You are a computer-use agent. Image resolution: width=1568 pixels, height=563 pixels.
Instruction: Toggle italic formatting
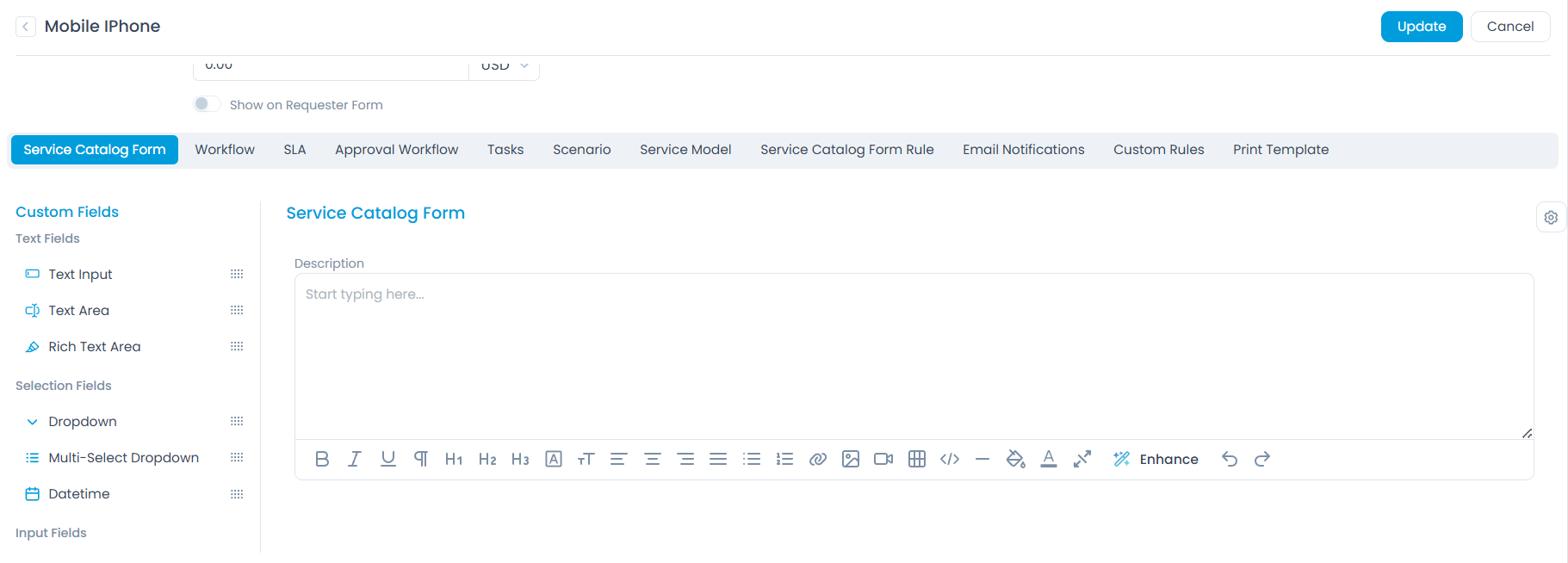(355, 460)
